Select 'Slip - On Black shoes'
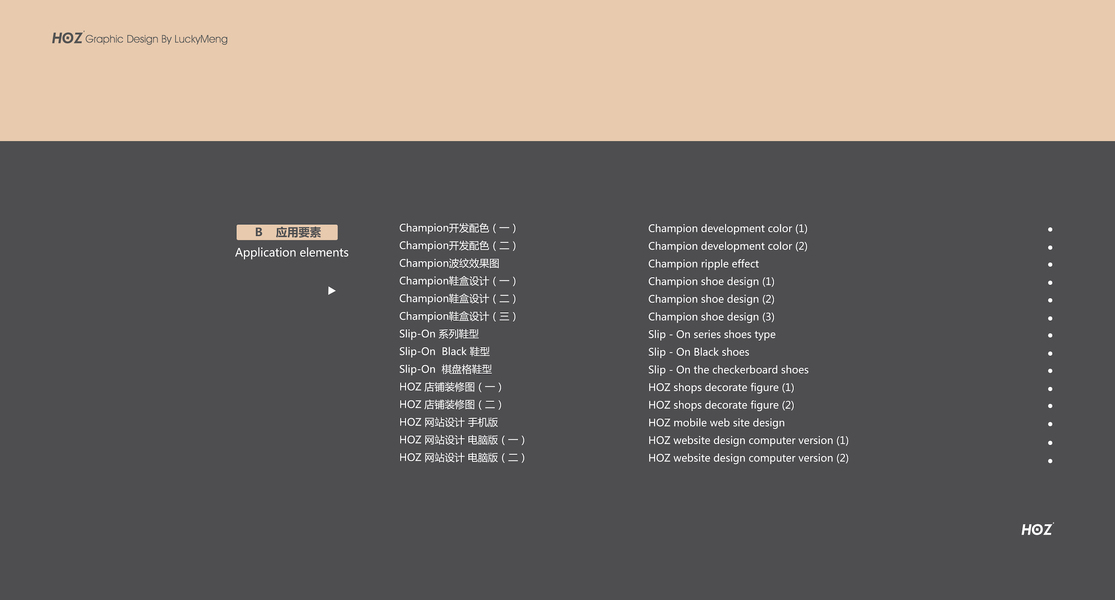This screenshot has height=600, width=1115. pos(698,353)
